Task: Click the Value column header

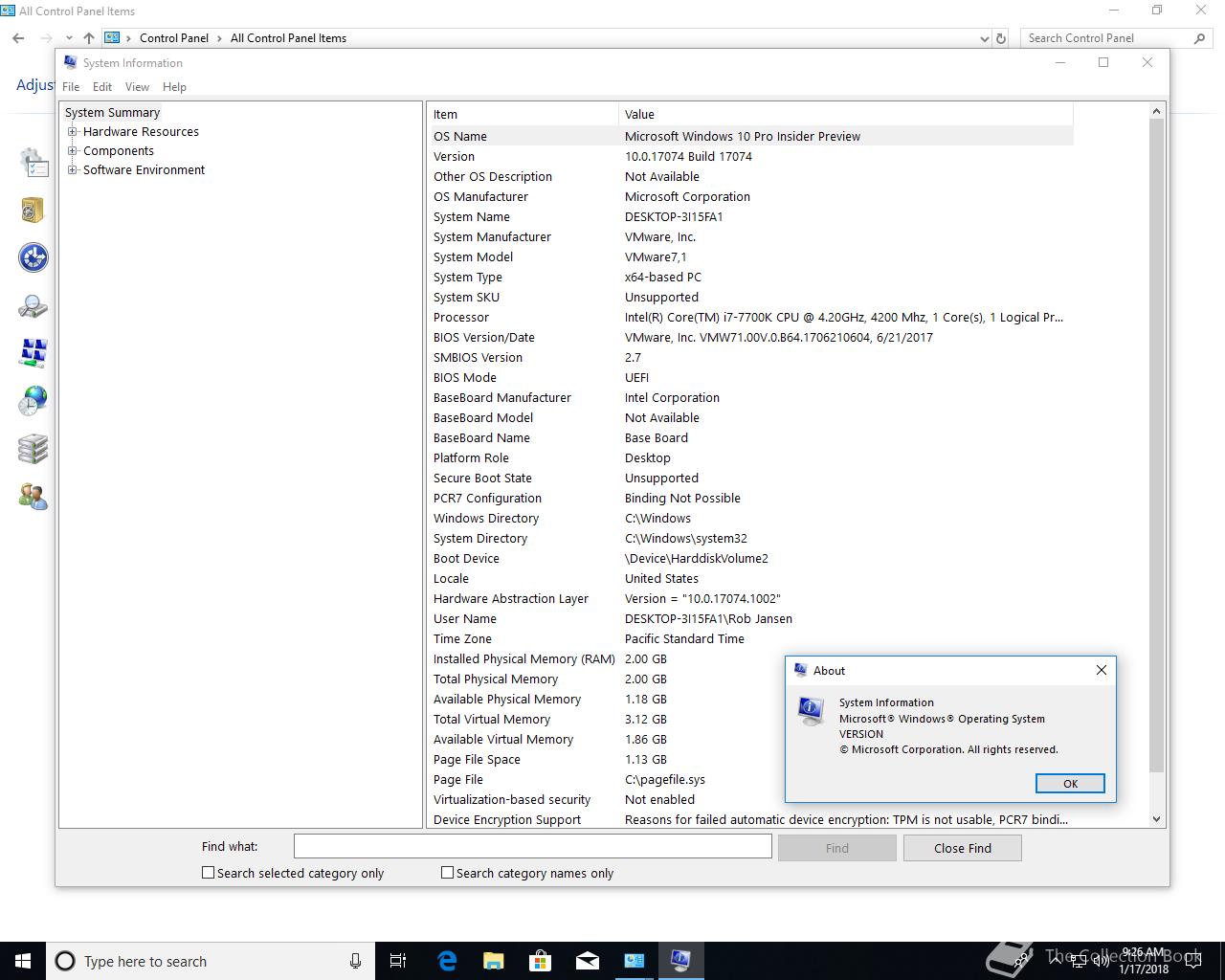Action: [846, 114]
